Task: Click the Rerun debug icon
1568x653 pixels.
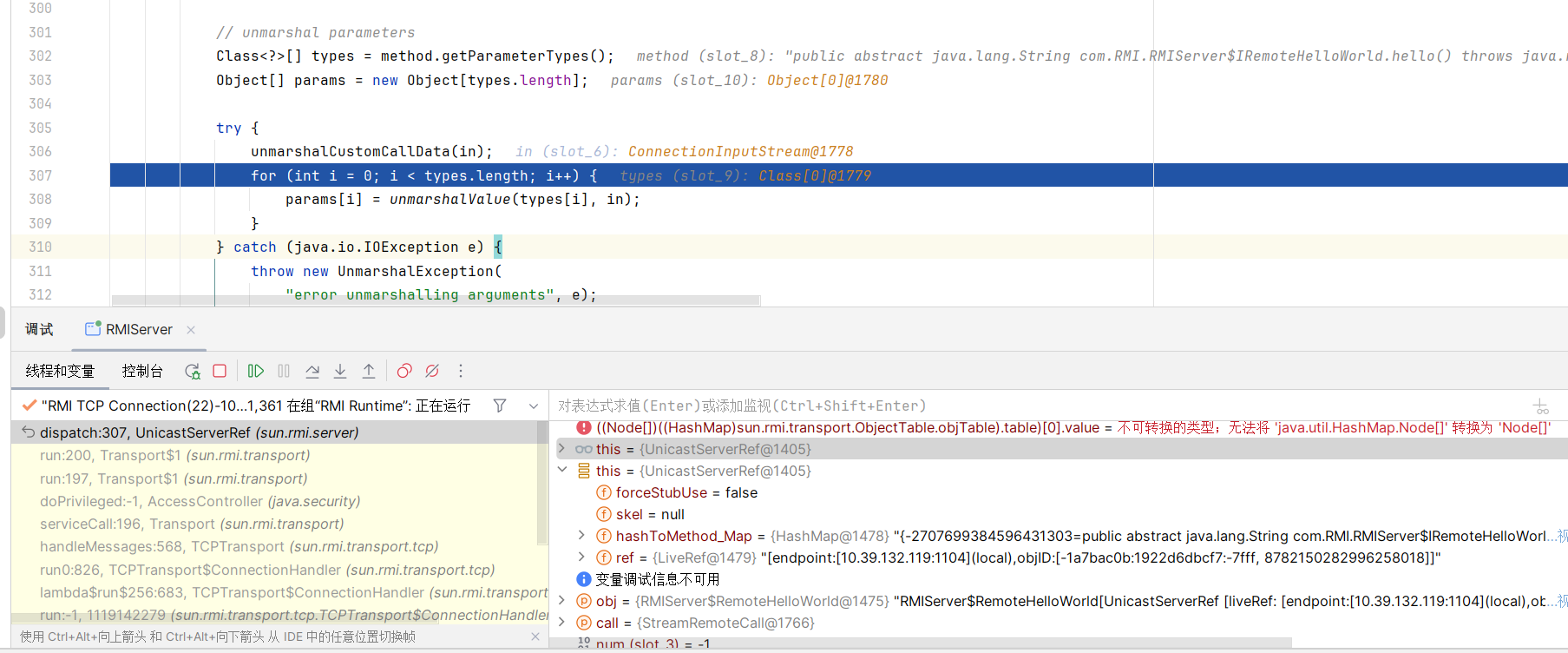Action: pyautogui.click(x=193, y=371)
